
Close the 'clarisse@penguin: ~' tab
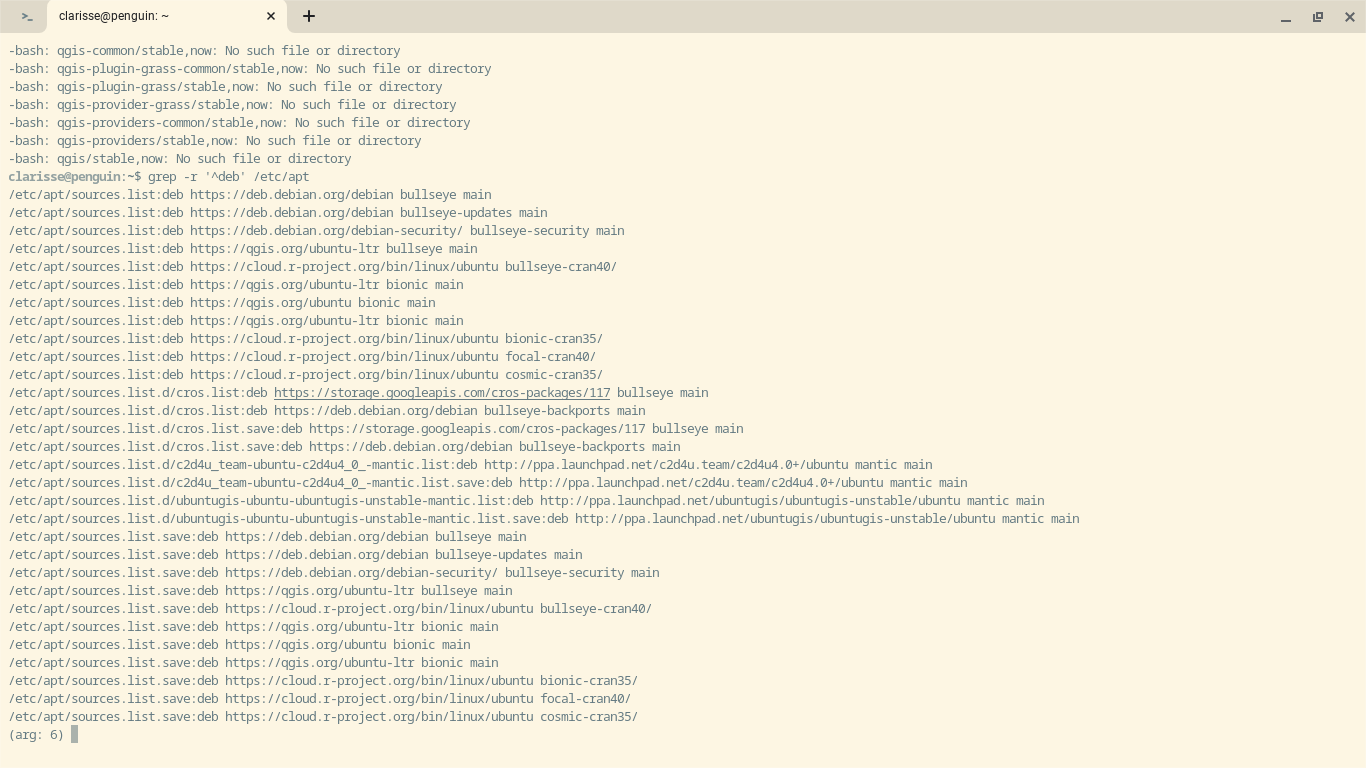tap(271, 17)
